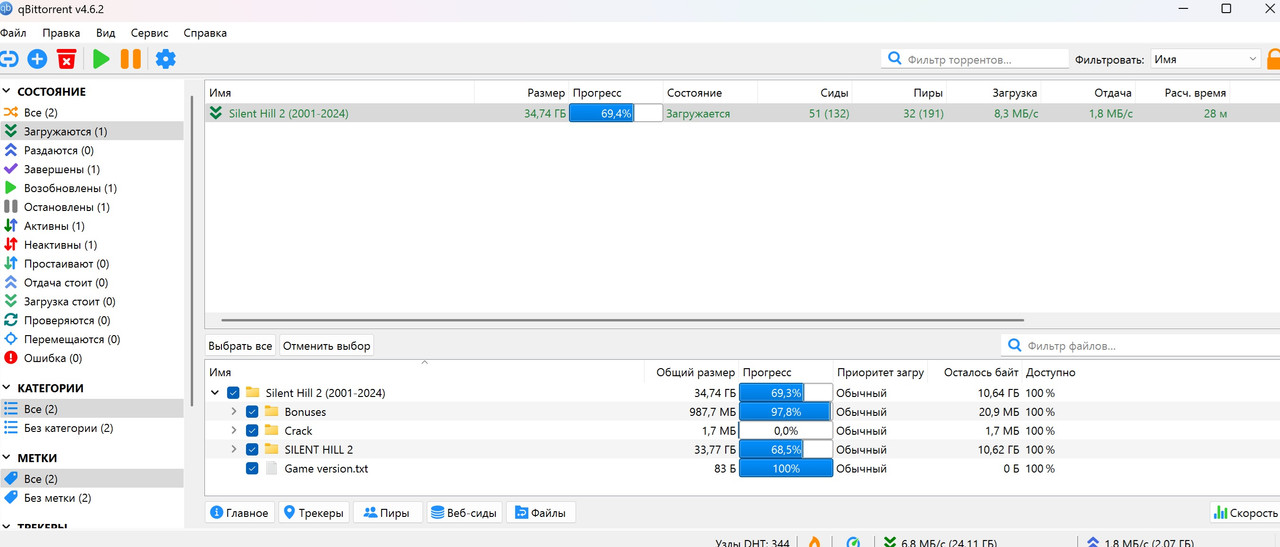The image size is (1280, 547).
Task: Open the Файл menu
Action: [x=14, y=33]
